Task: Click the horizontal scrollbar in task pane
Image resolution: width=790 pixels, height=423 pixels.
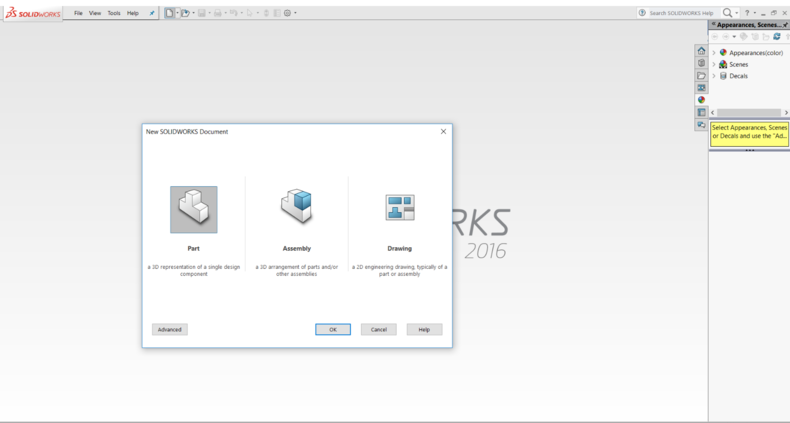Action: tap(749, 113)
